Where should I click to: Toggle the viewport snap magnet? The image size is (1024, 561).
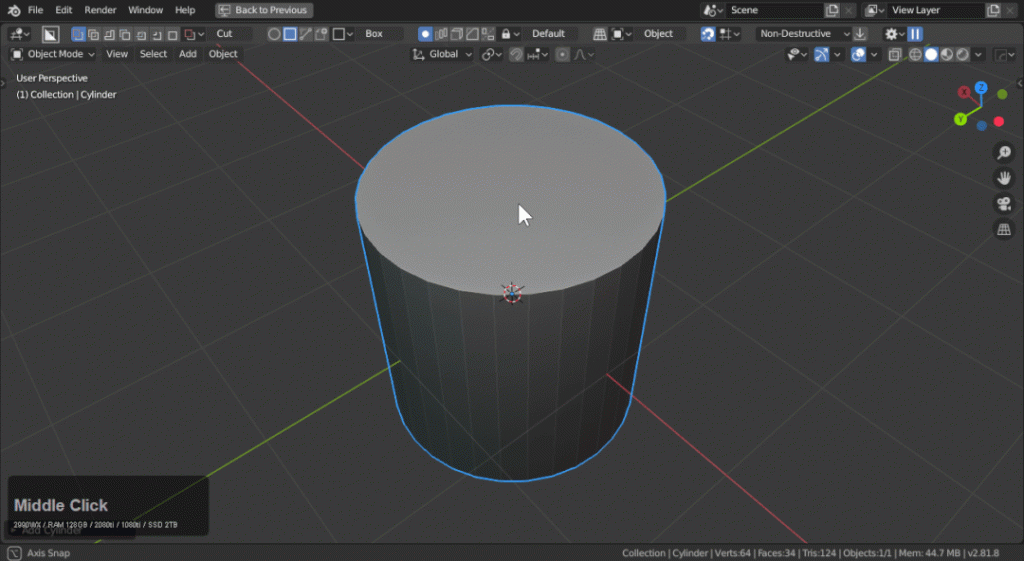516,54
